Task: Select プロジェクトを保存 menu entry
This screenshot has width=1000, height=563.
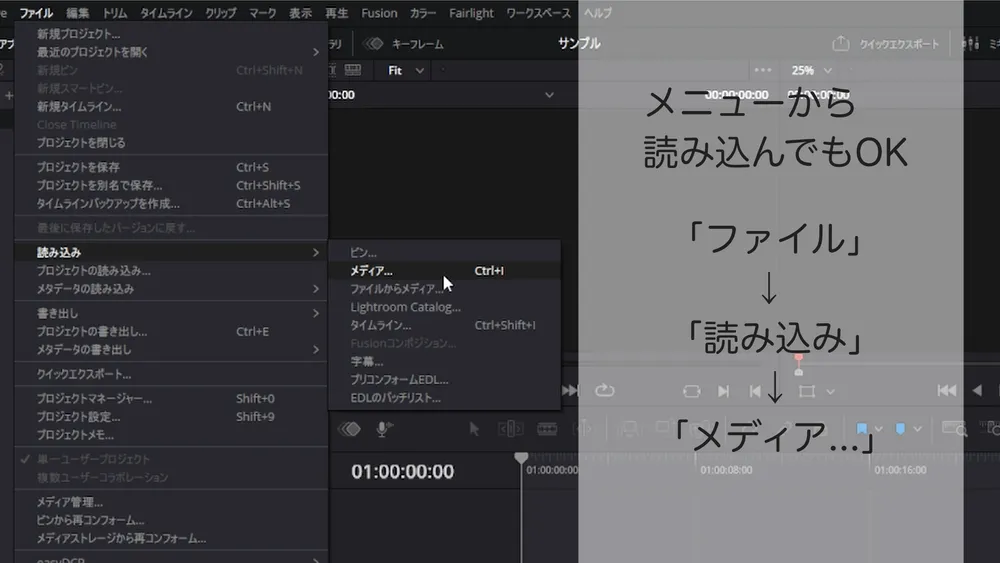Action: 172,167
